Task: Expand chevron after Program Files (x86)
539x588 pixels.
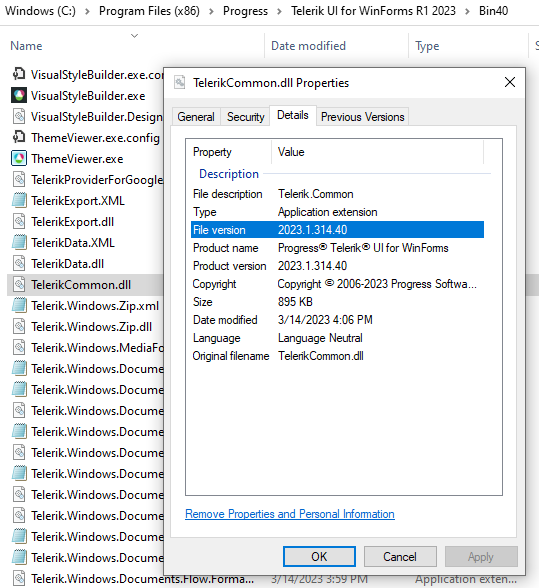Action: click(212, 12)
